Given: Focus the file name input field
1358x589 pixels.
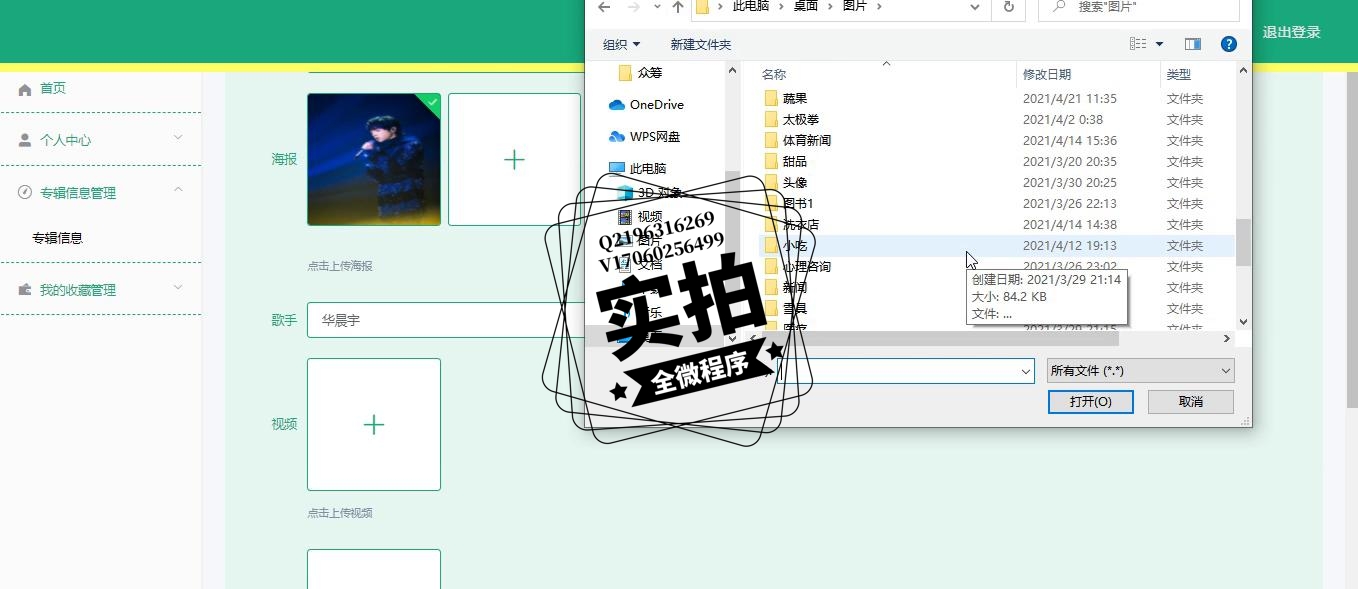Looking at the screenshot, I should point(900,371).
